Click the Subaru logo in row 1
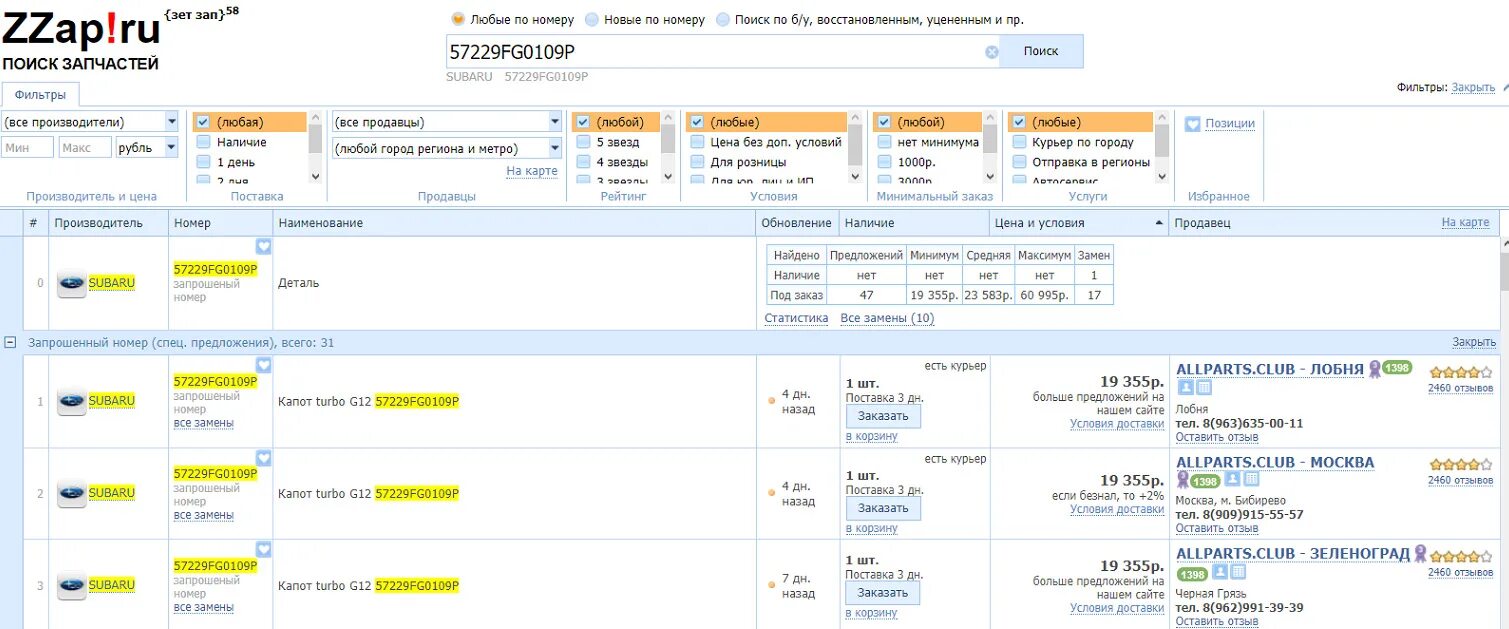 point(71,401)
